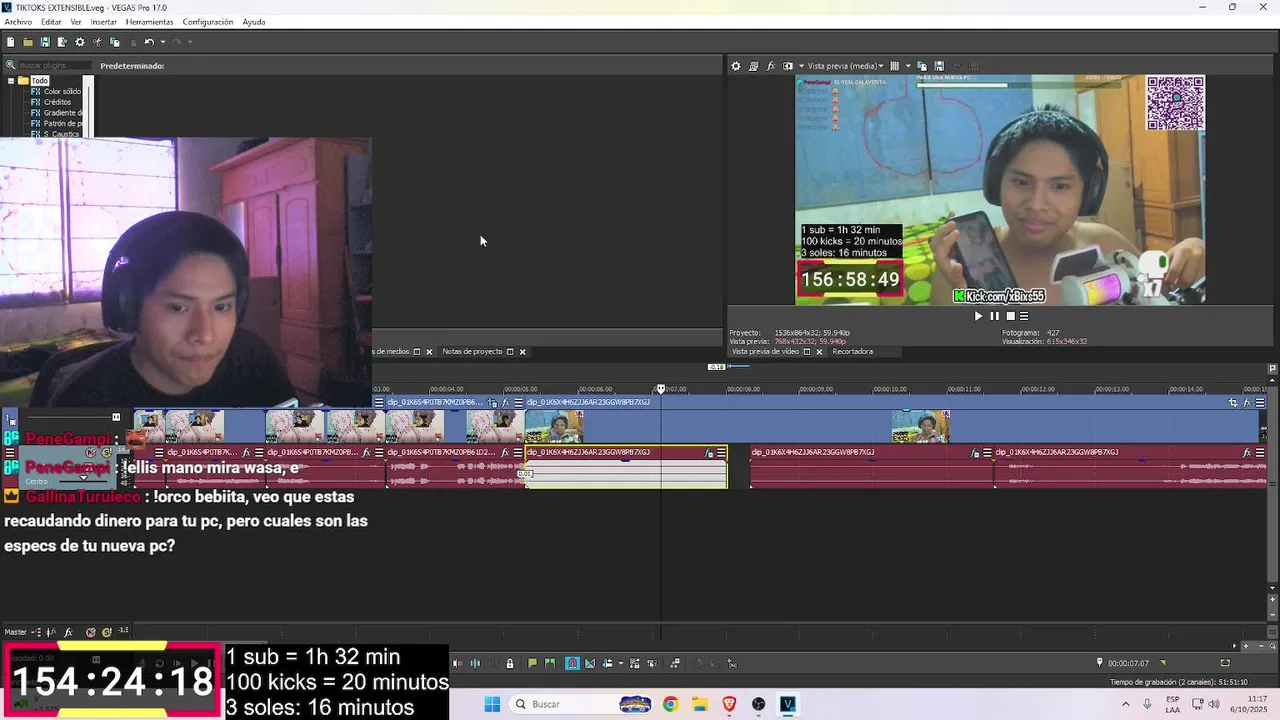Image resolution: width=1280 pixels, height=720 pixels.
Task: Switch to Vista previa de vídeo tab
Action: pos(765,352)
